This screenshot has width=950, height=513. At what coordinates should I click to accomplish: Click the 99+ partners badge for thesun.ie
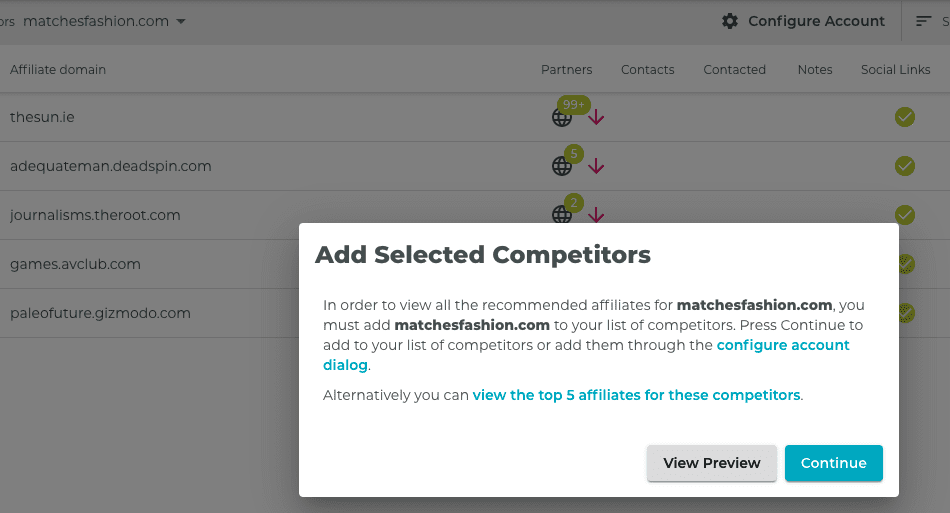574,104
